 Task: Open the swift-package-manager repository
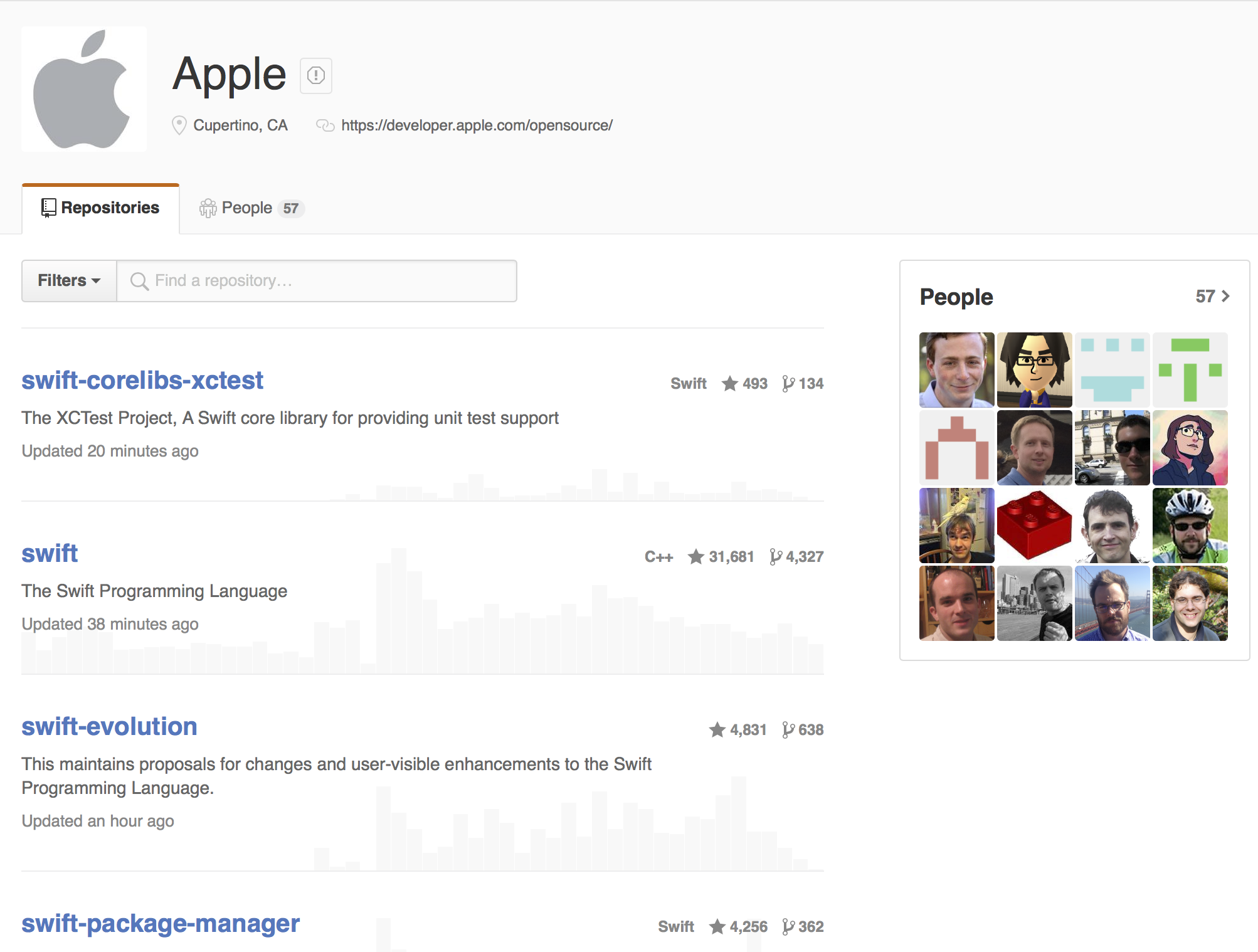coord(161,923)
